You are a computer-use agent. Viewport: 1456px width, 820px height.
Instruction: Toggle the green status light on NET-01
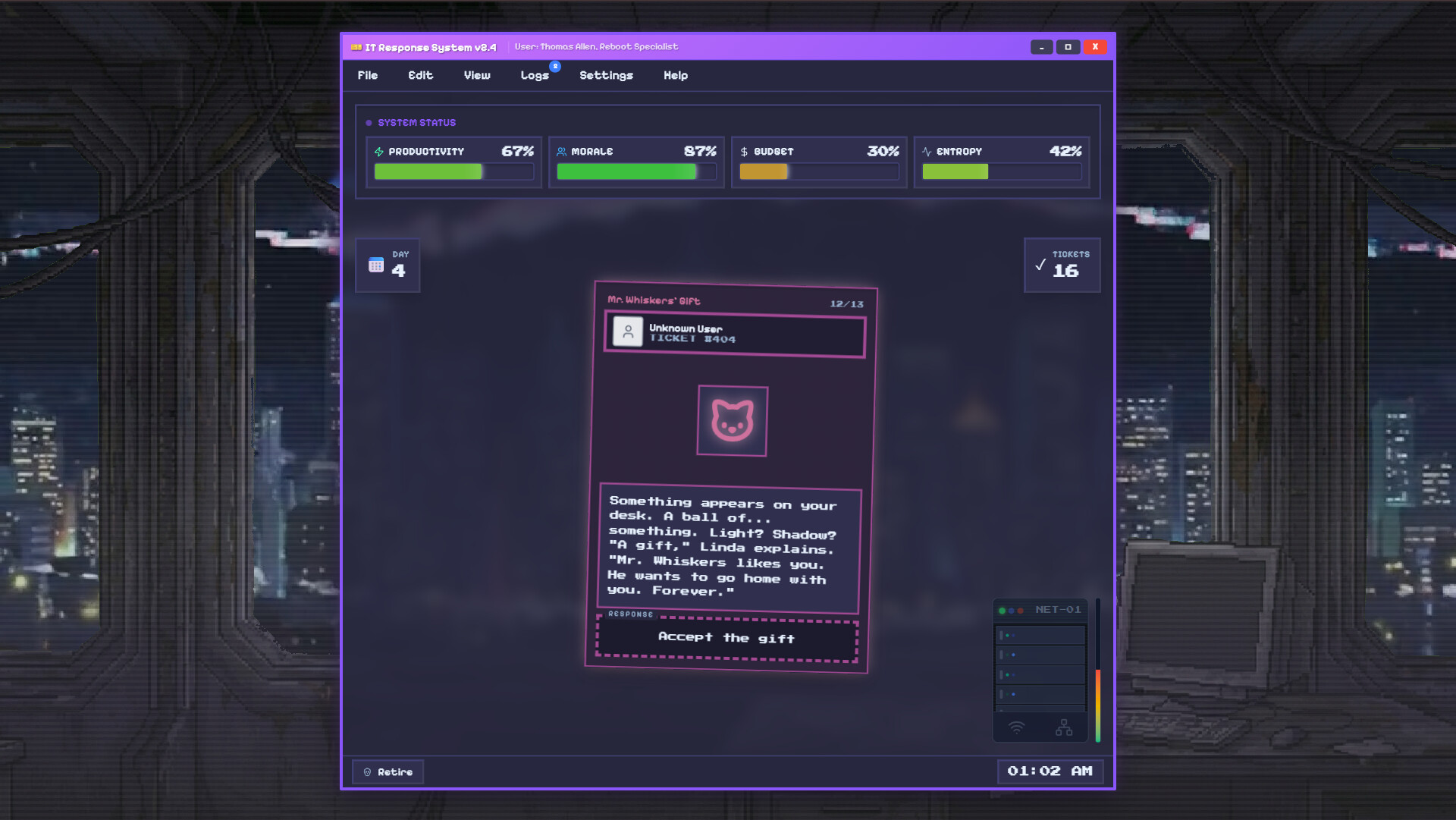tap(1002, 611)
